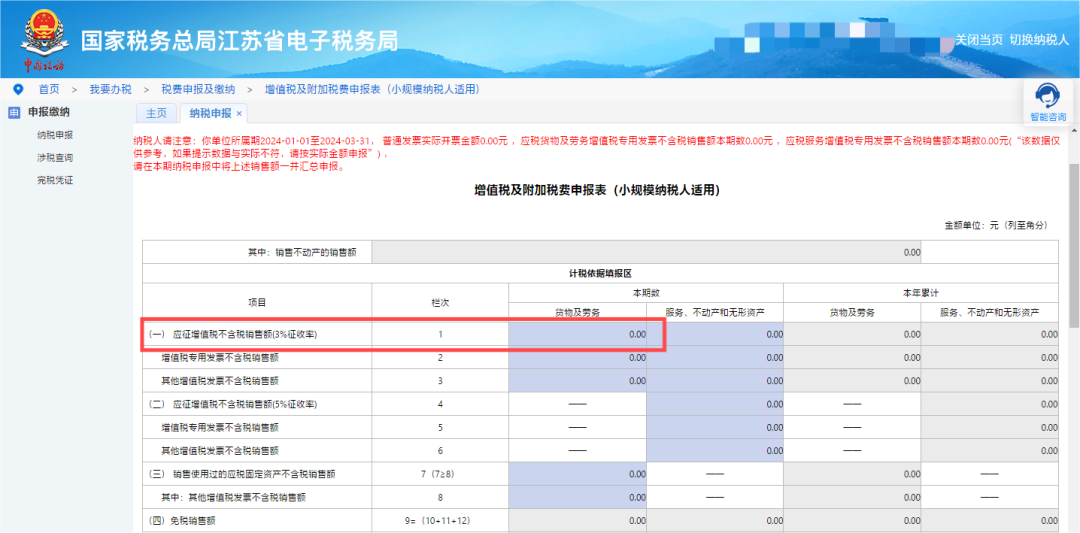Click the label 金额单位：元（列至角分）

coord(996,225)
